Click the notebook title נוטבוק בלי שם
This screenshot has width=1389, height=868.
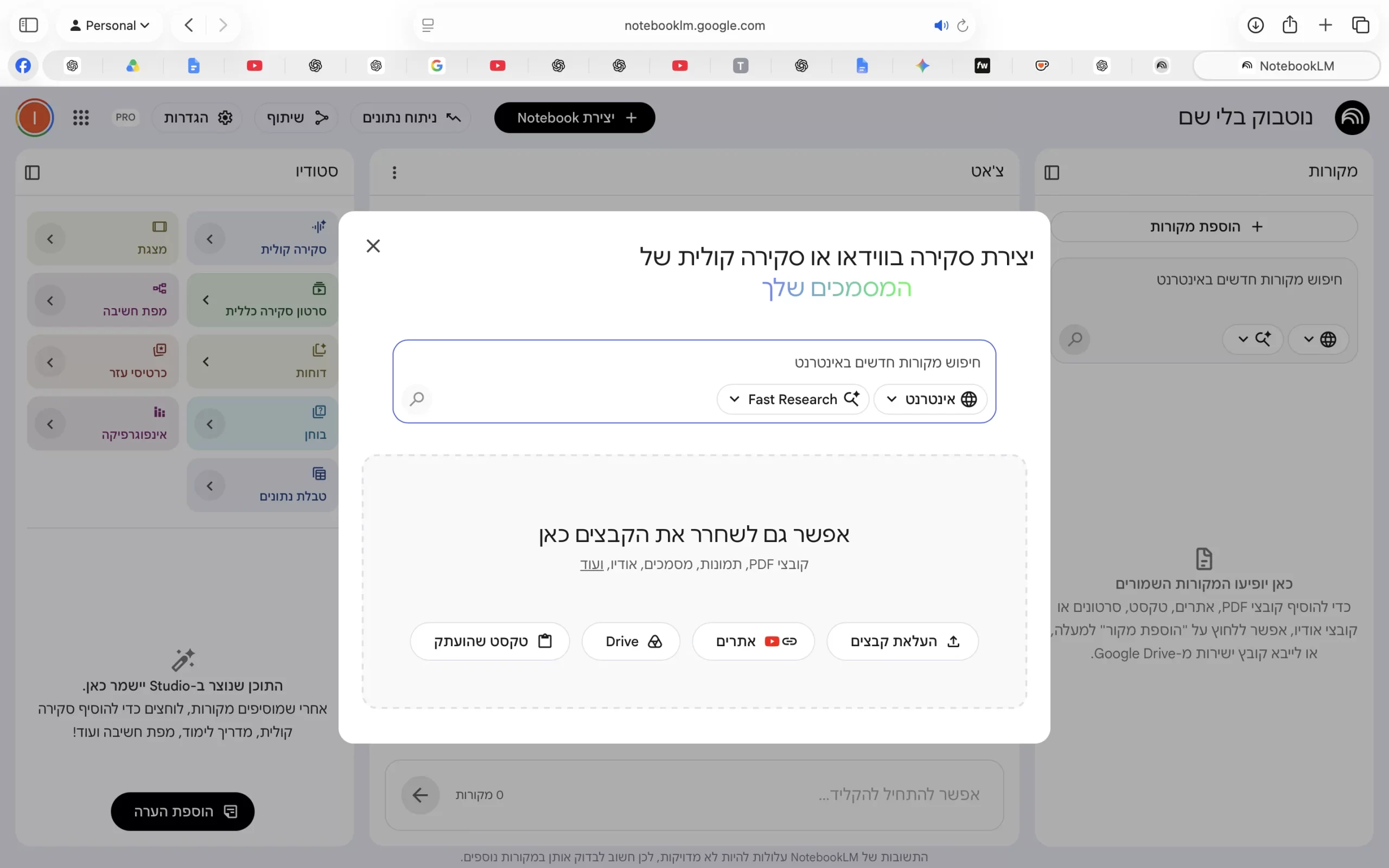coord(1246,117)
